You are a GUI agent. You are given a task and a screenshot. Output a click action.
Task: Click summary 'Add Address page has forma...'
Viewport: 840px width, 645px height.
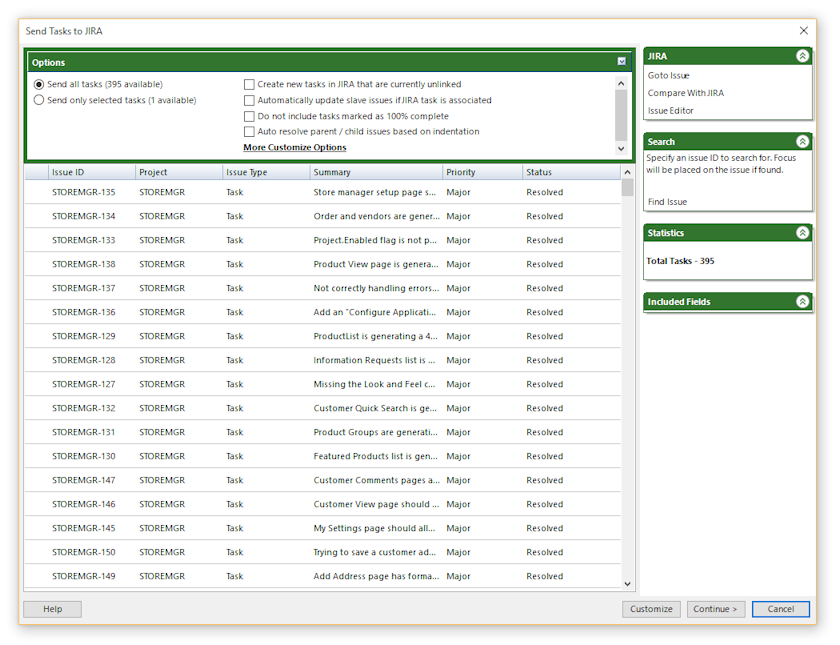(x=376, y=576)
